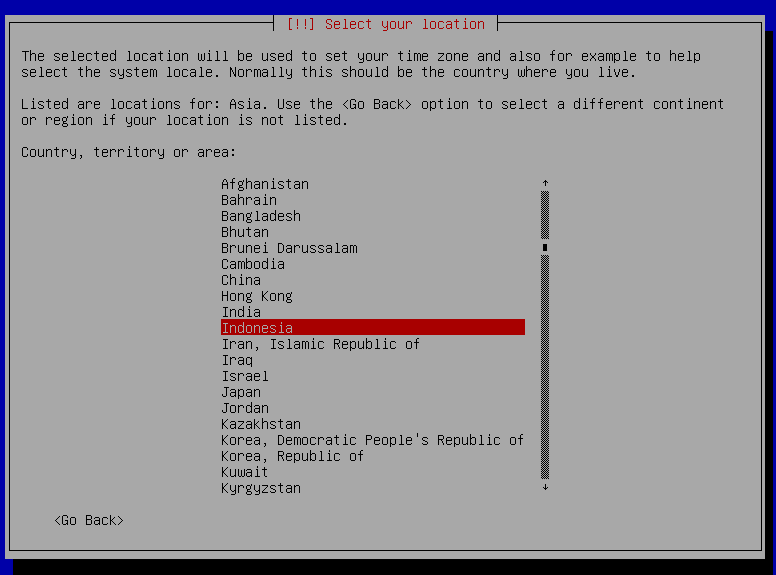Select Afghanistan from the country list
776x575 pixels.
pos(373,184)
